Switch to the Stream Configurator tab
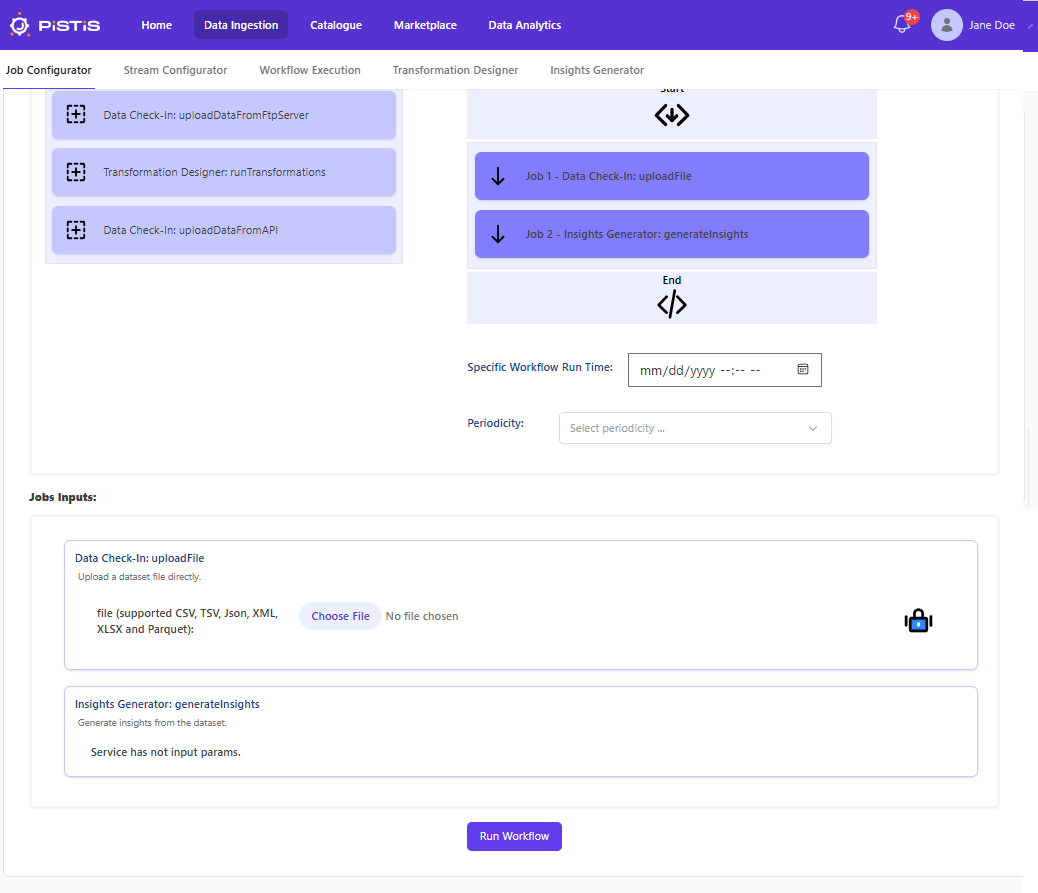Screen dimensions: 1038x893 click(x=175, y=70)
